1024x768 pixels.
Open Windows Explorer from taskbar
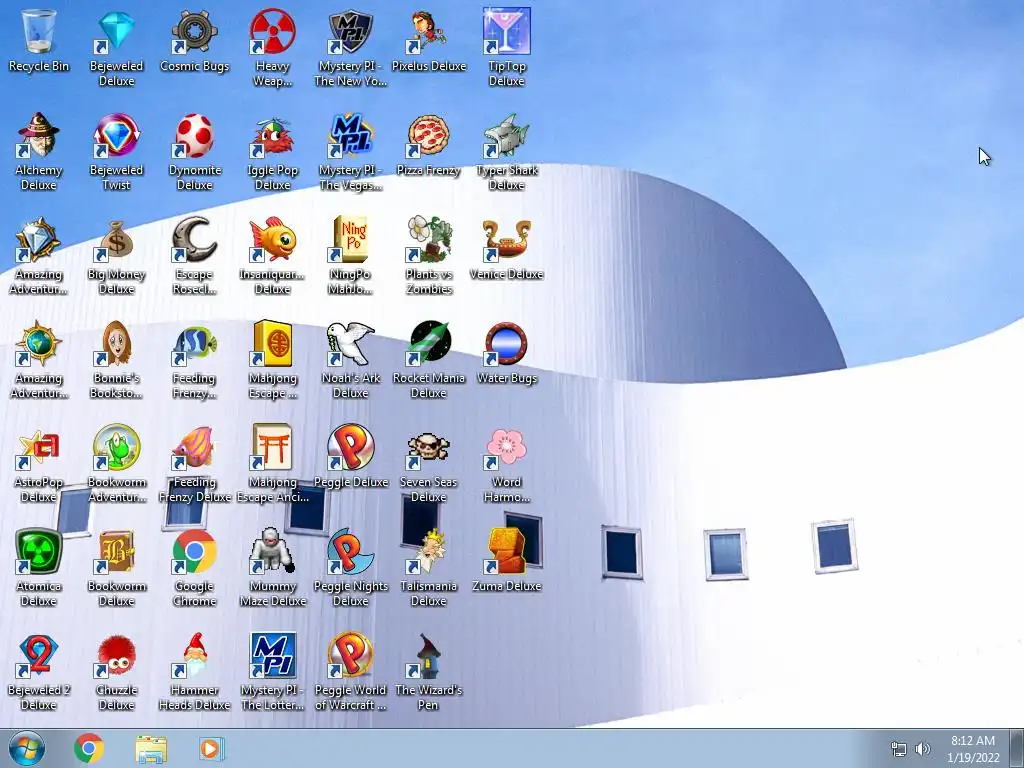pyautogui.click(x=151, y=748)
